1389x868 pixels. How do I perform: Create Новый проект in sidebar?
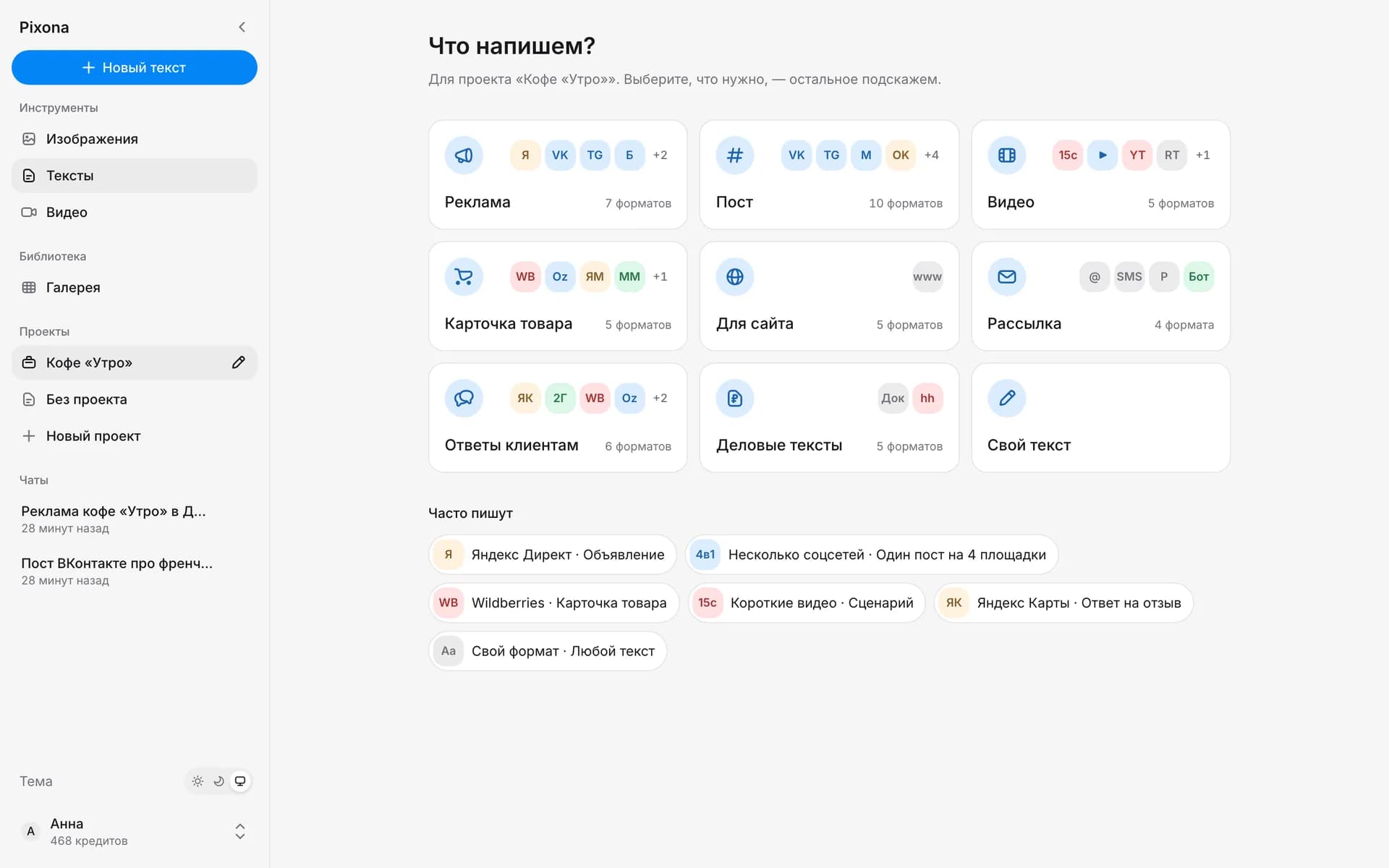[x=135, y=436]
